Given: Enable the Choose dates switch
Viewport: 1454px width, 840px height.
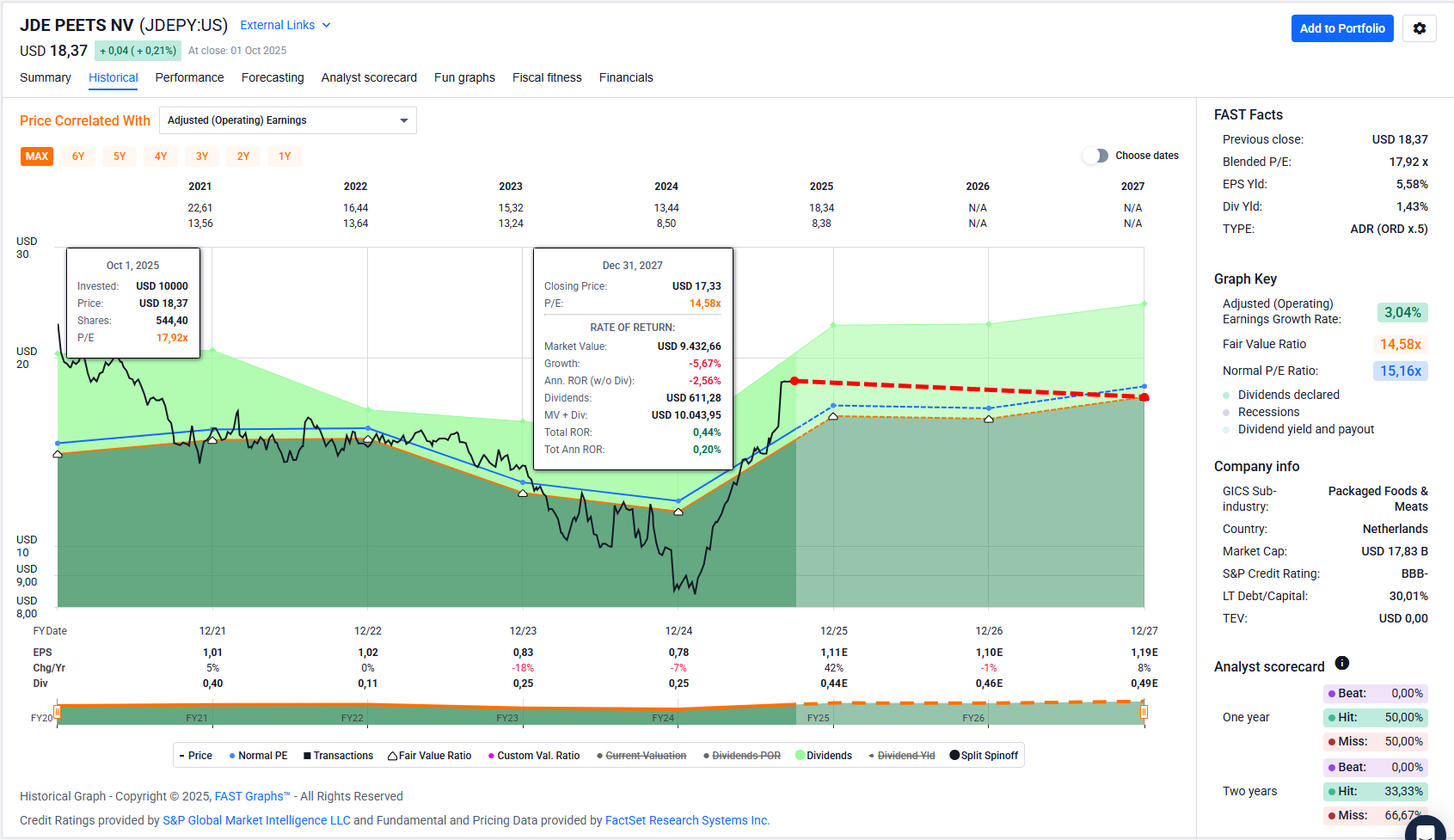Looking at the screenshot, I should pos(1095,156).
